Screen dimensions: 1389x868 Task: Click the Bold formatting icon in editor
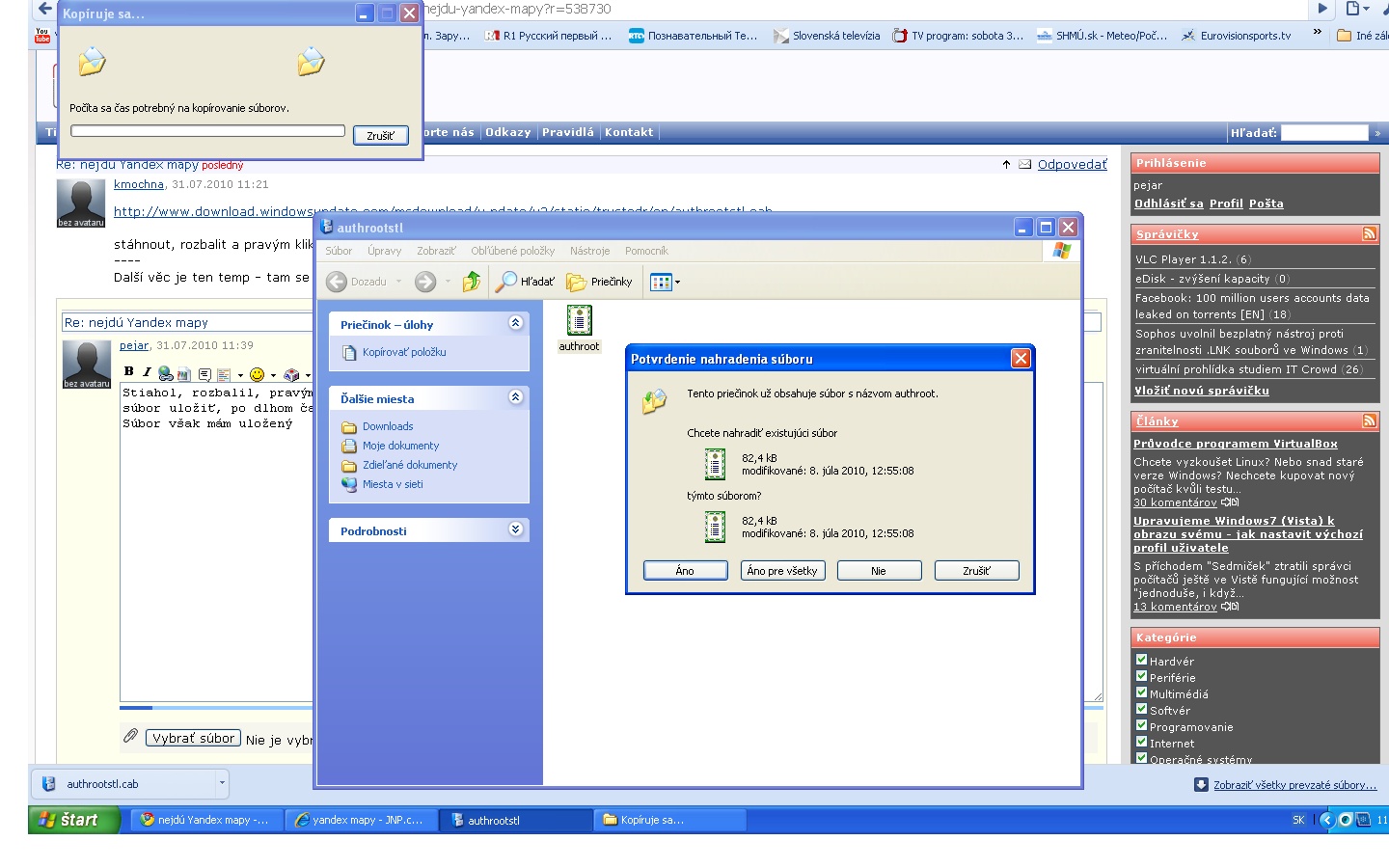129,372
